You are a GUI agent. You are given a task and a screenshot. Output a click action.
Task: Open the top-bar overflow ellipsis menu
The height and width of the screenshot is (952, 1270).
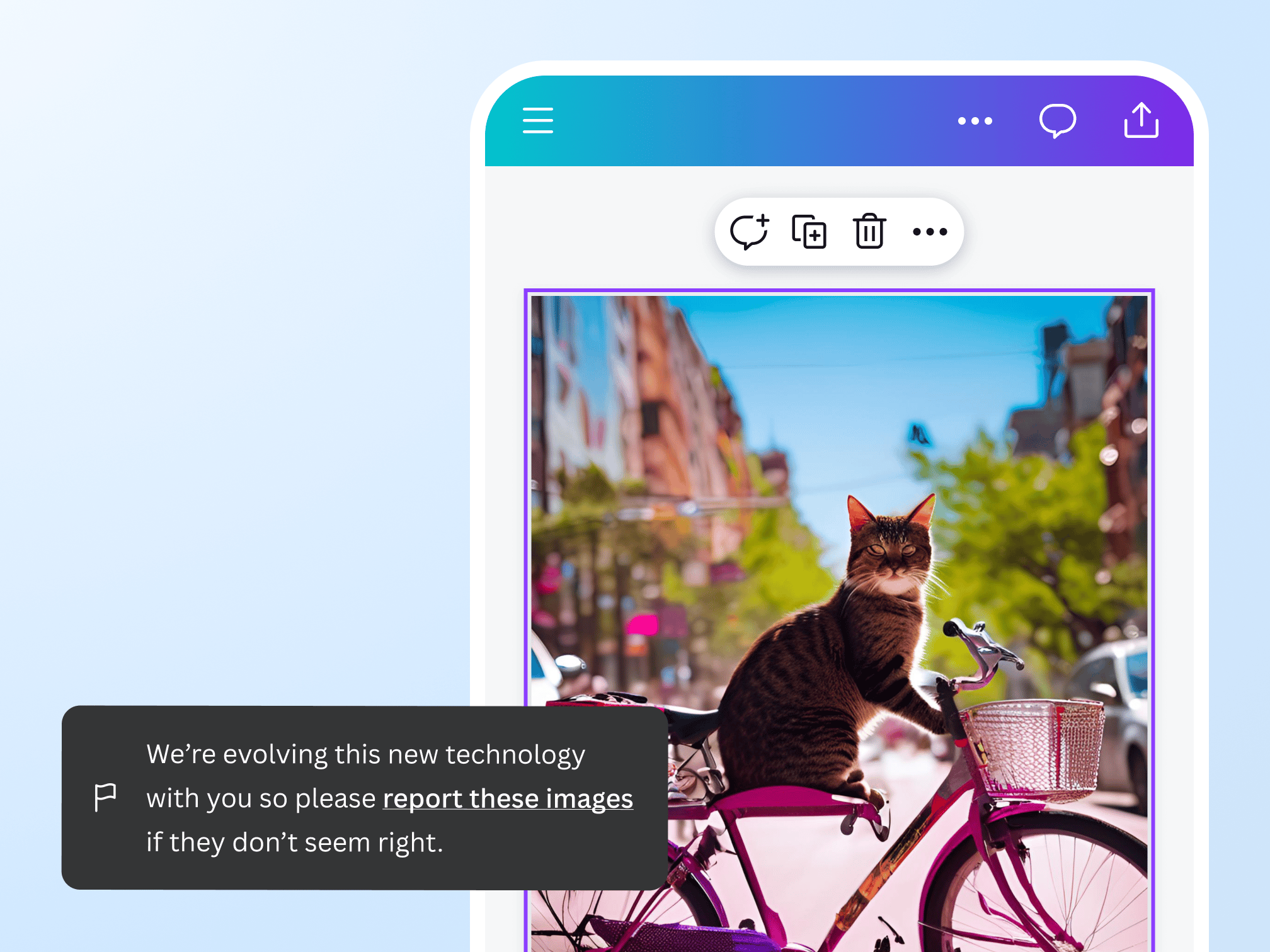975,120
